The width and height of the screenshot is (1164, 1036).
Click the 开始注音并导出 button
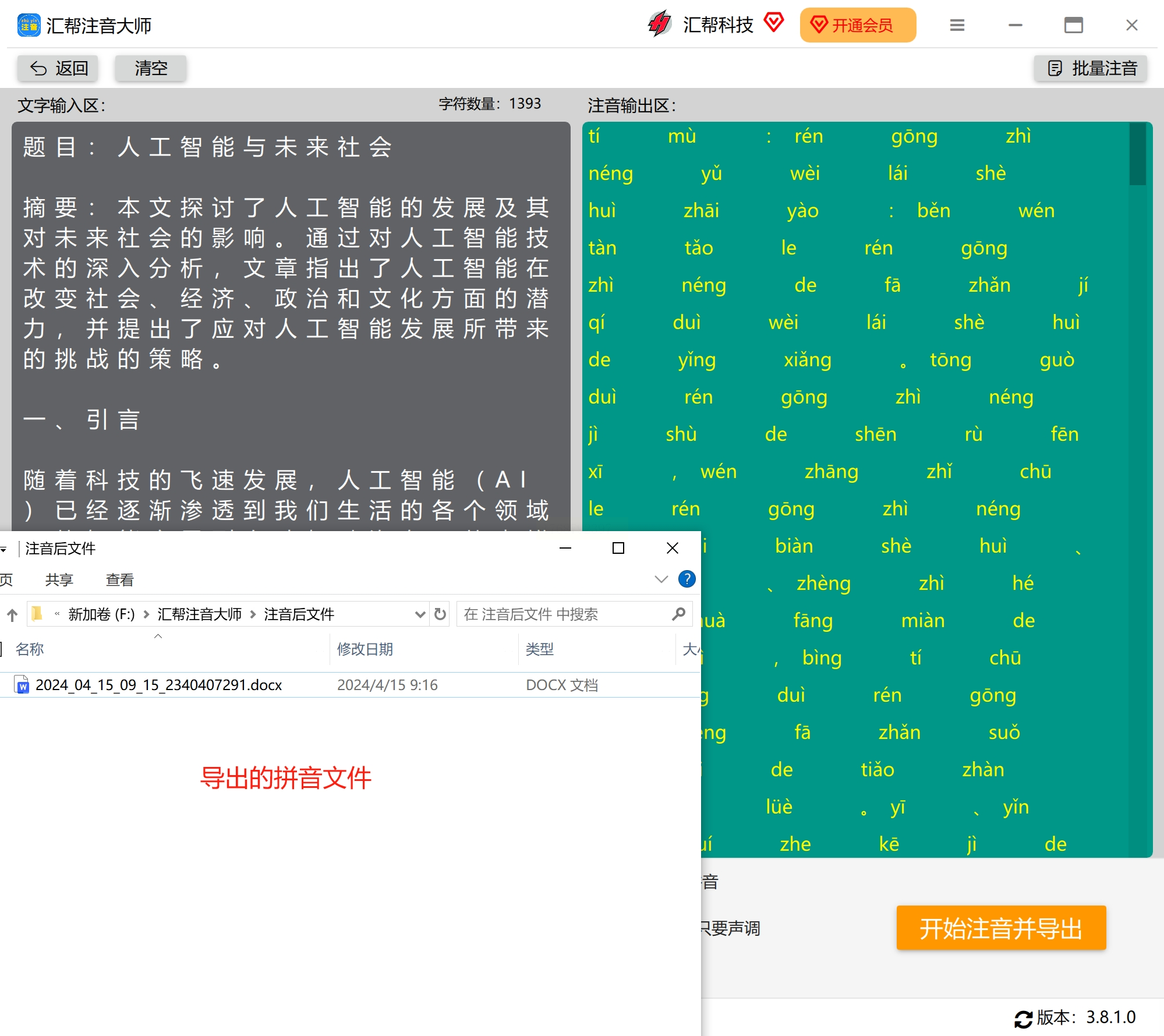(1000, 928)
